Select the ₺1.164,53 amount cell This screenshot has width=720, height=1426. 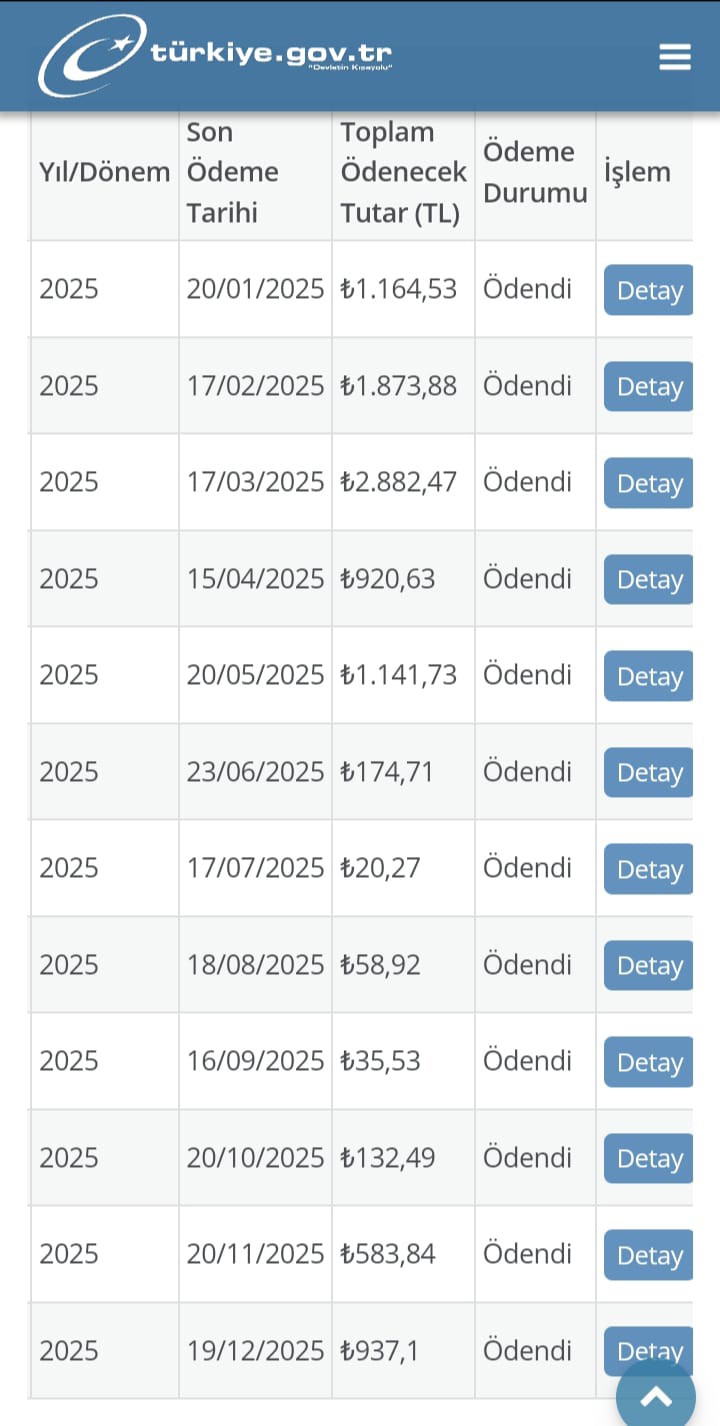pyautogui.click(x=399, y=289)
